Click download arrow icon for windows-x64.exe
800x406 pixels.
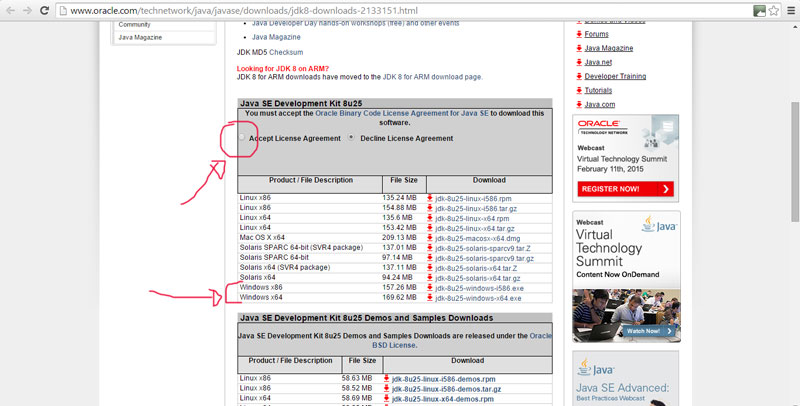coord(430,297)
